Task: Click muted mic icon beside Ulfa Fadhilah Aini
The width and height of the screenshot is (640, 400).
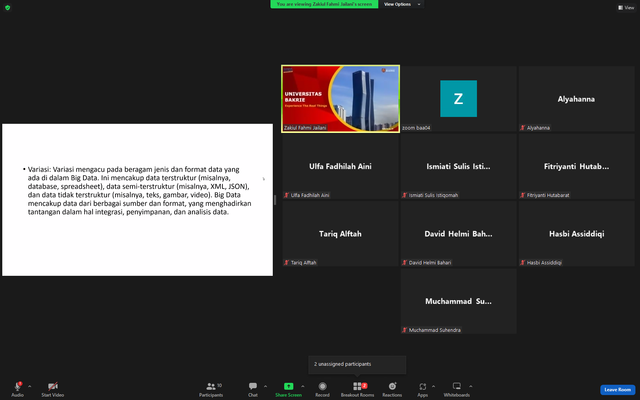Action: tap(287, 195)
